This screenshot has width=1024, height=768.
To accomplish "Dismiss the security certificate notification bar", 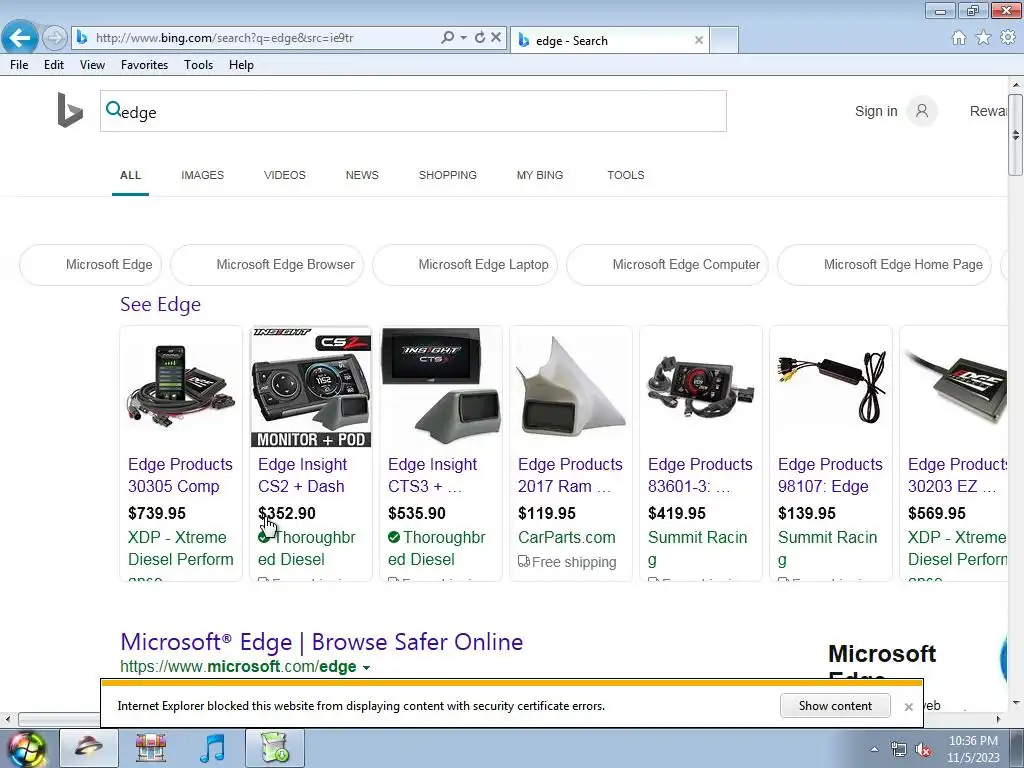I will [908, 707].
